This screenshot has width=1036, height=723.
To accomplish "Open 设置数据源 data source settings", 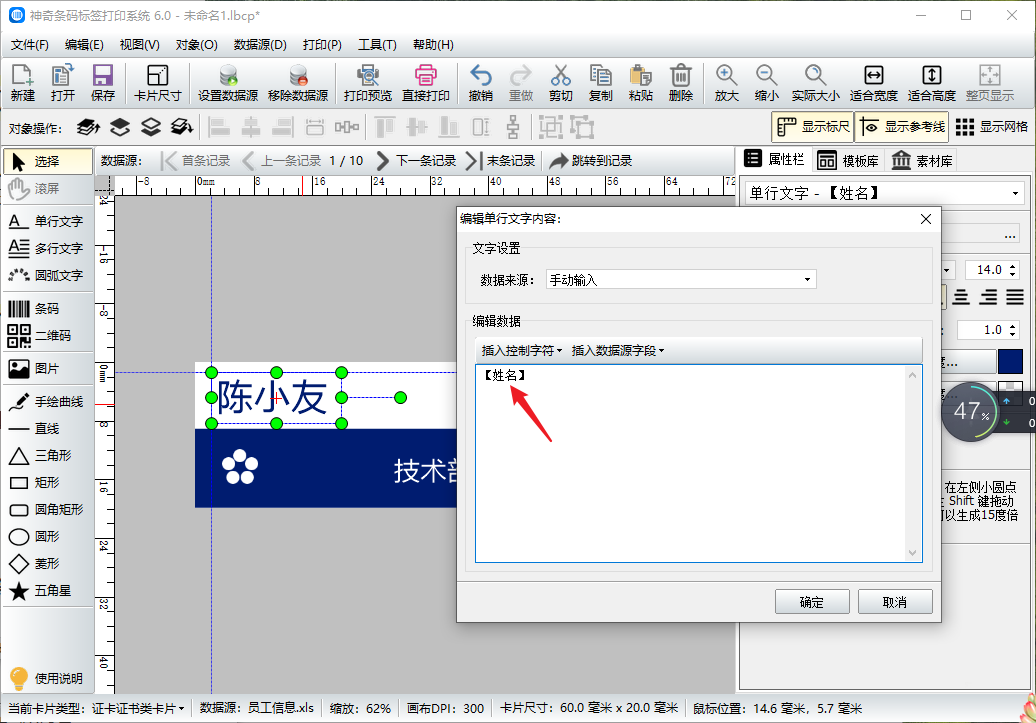I will pyautogui.click(x=227, y=83).
